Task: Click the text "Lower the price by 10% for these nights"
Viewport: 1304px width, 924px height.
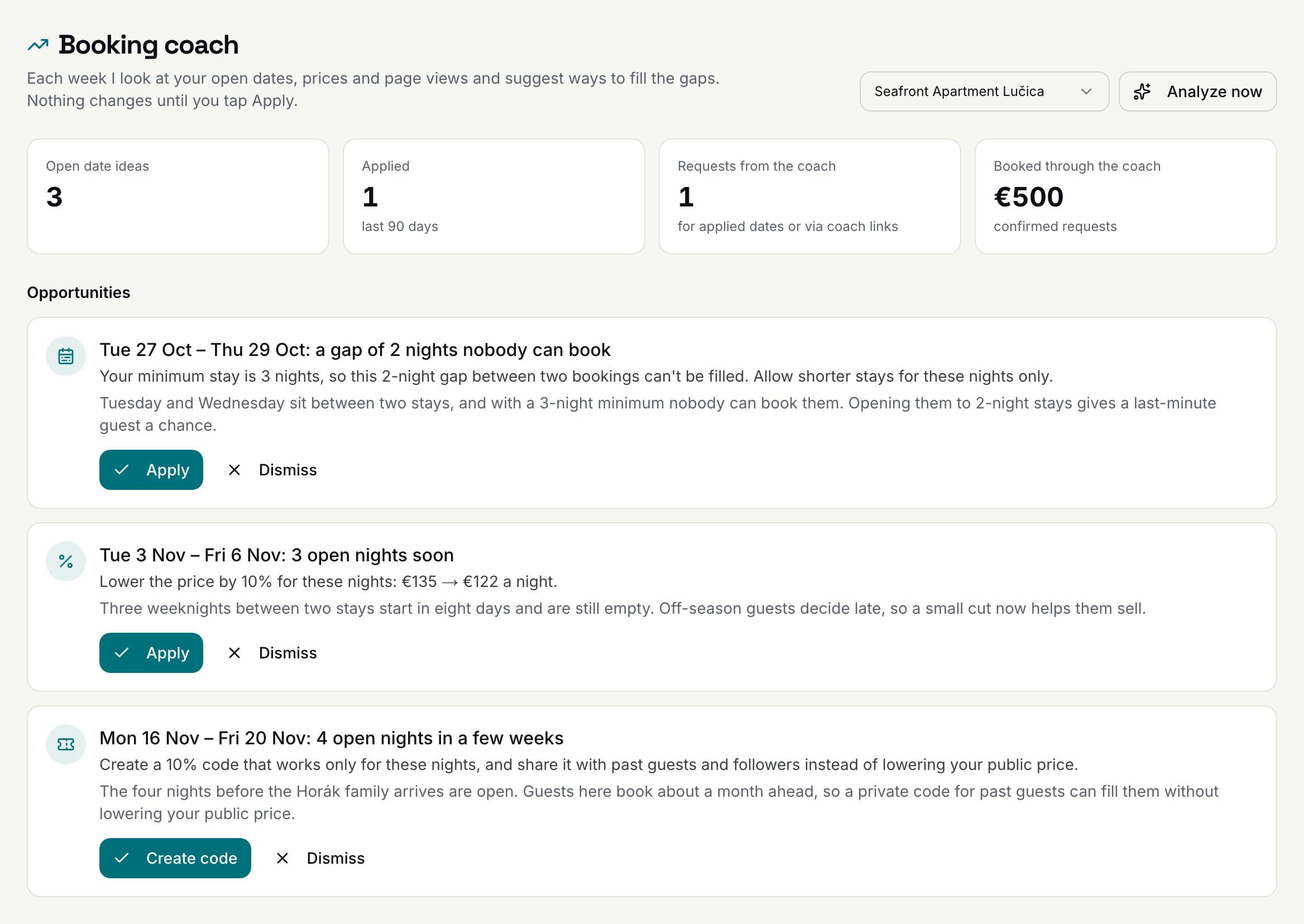Action: tap(247, 581)
